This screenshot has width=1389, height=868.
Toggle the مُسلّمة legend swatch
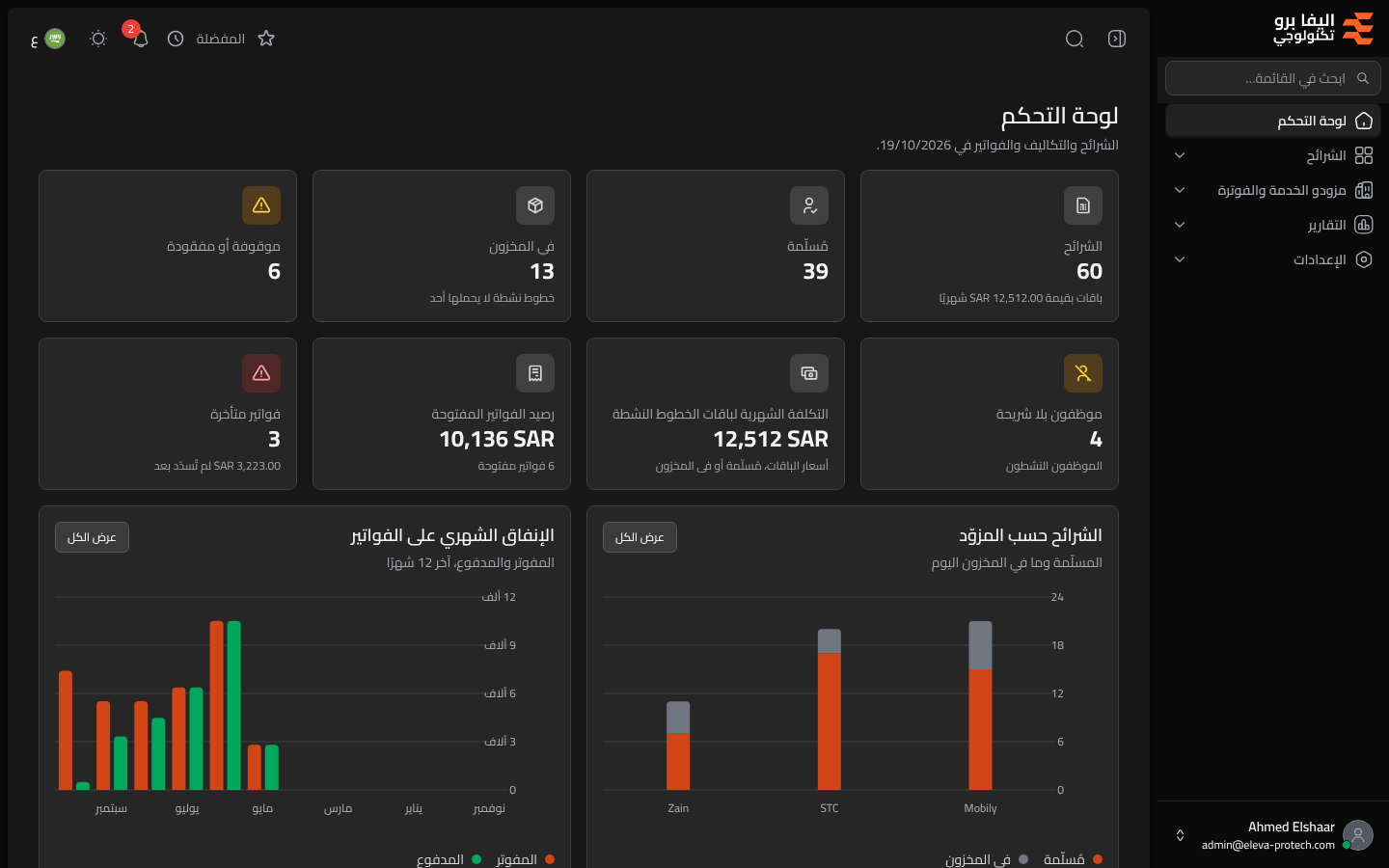click(1098, 859)
